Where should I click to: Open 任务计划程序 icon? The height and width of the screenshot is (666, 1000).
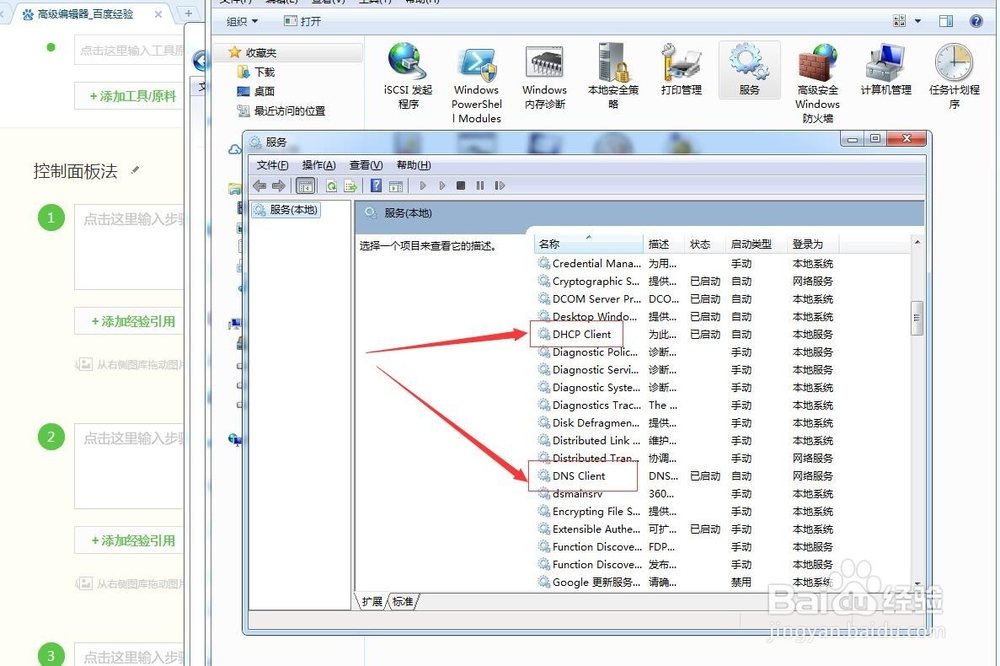tap(954, 77)
